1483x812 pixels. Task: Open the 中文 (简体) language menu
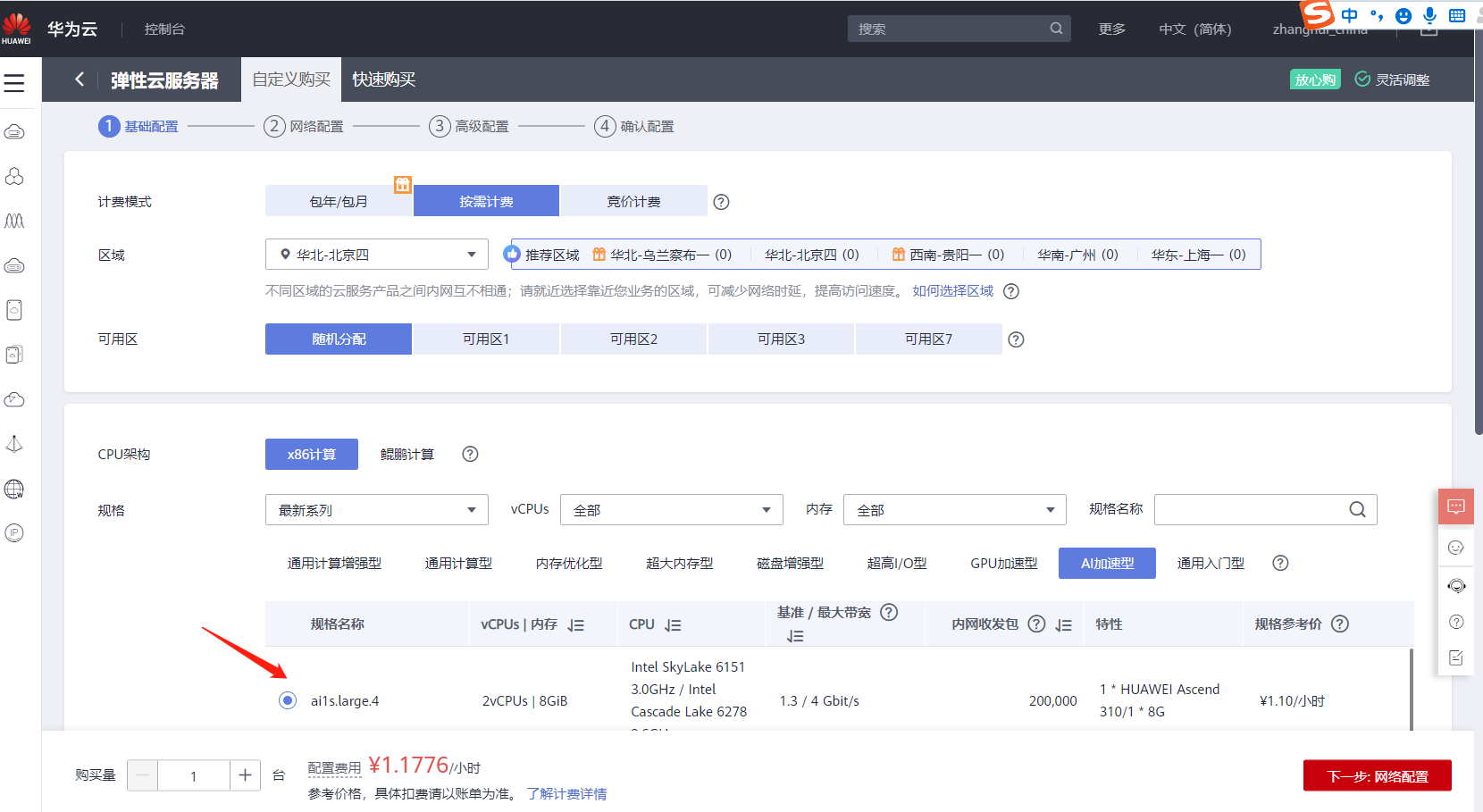pos(1195,29)
